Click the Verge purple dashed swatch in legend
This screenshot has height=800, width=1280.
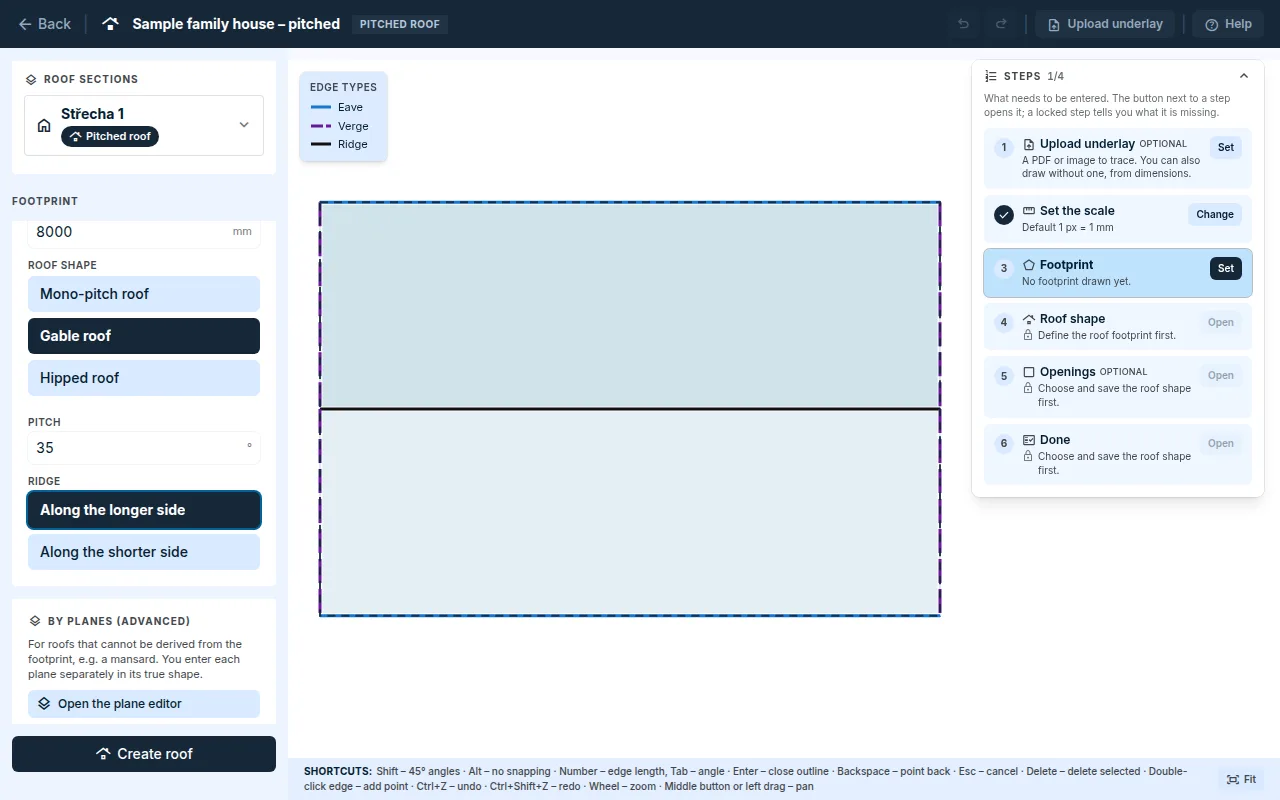[320, 126]
